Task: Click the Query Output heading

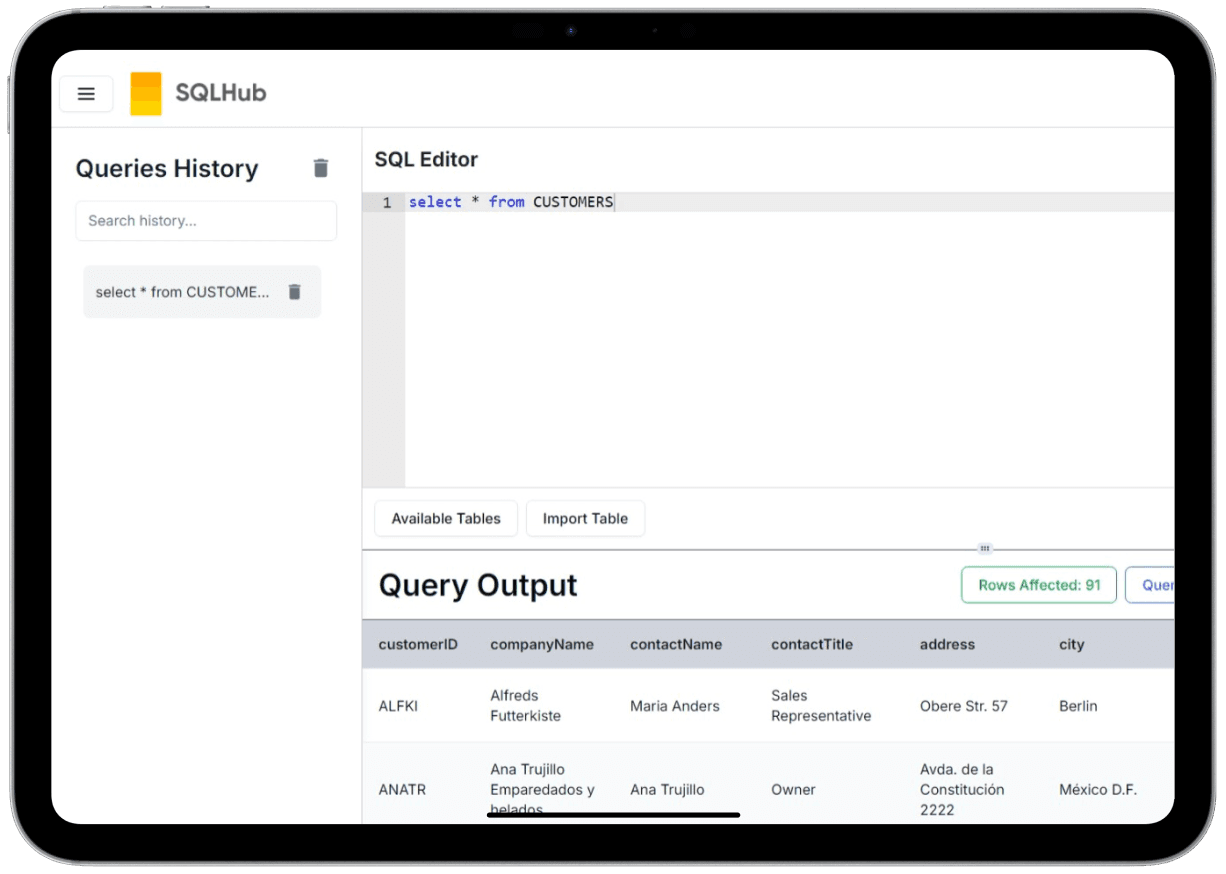Action: click(478, 585)
